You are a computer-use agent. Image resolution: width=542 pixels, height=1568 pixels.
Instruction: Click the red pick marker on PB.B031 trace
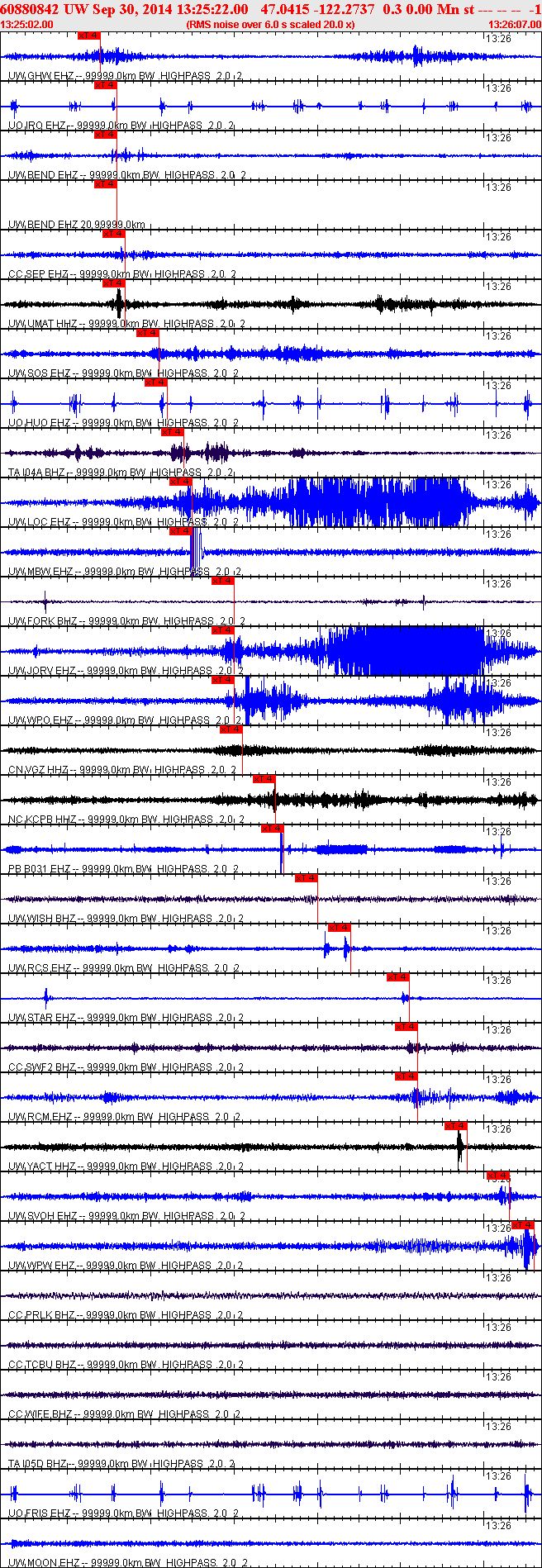click(272, 829)
